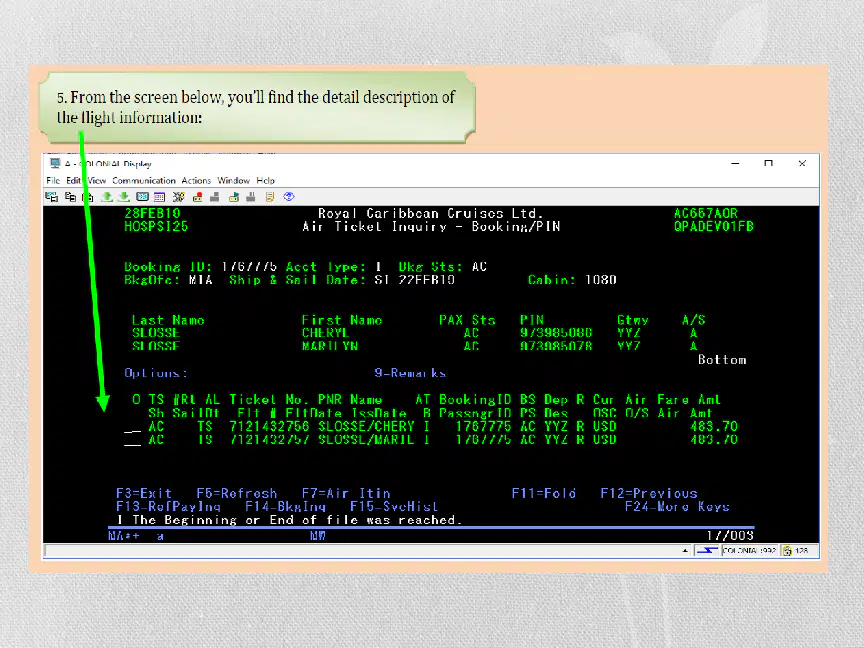
Task: Open the Window menu
Action: tap(233, 180)
